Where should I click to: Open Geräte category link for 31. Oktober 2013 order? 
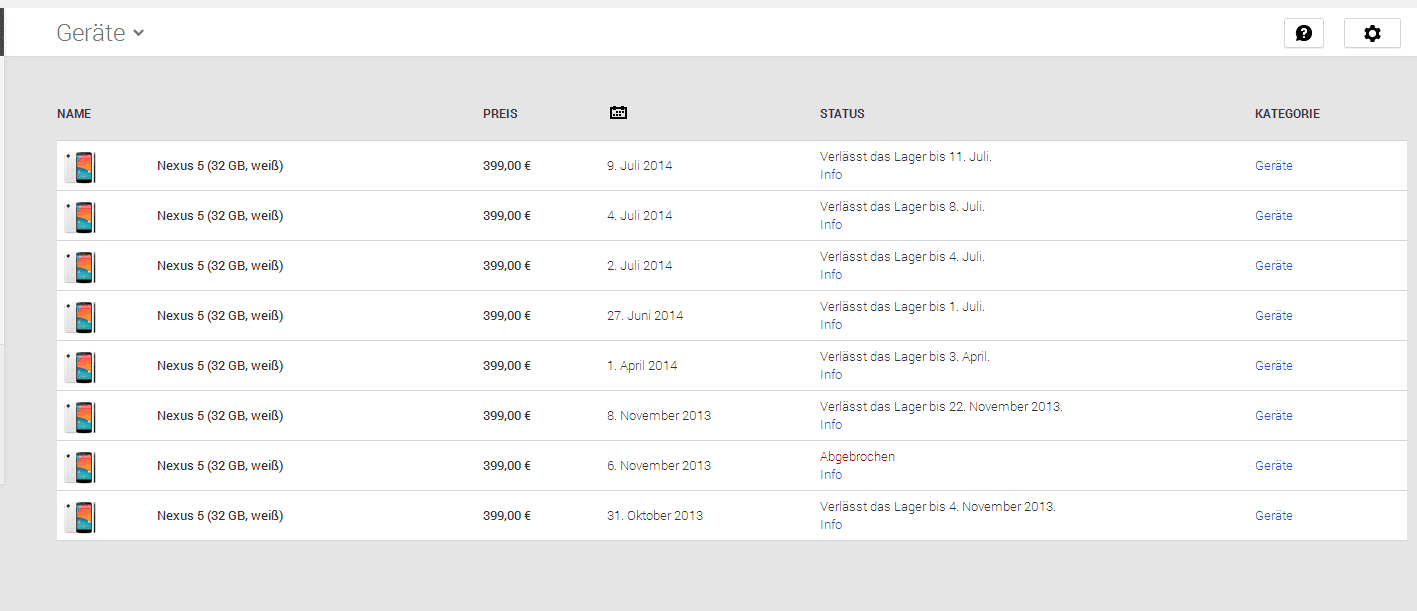pos(1274,516)
